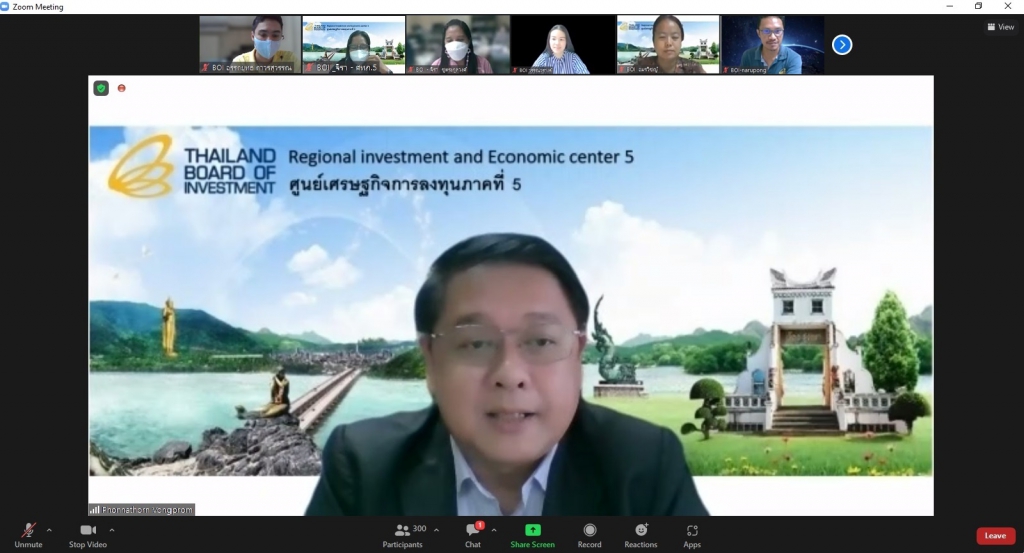Close the Zoom Meeting window
The height and width of the screenshot is (553, 1024).
(1008, 7)
